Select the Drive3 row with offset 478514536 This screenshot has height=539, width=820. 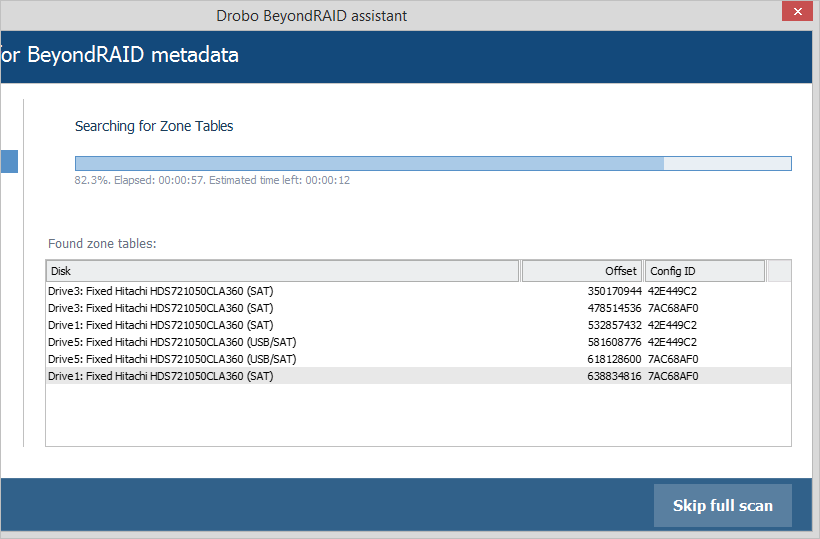[418, 308]
